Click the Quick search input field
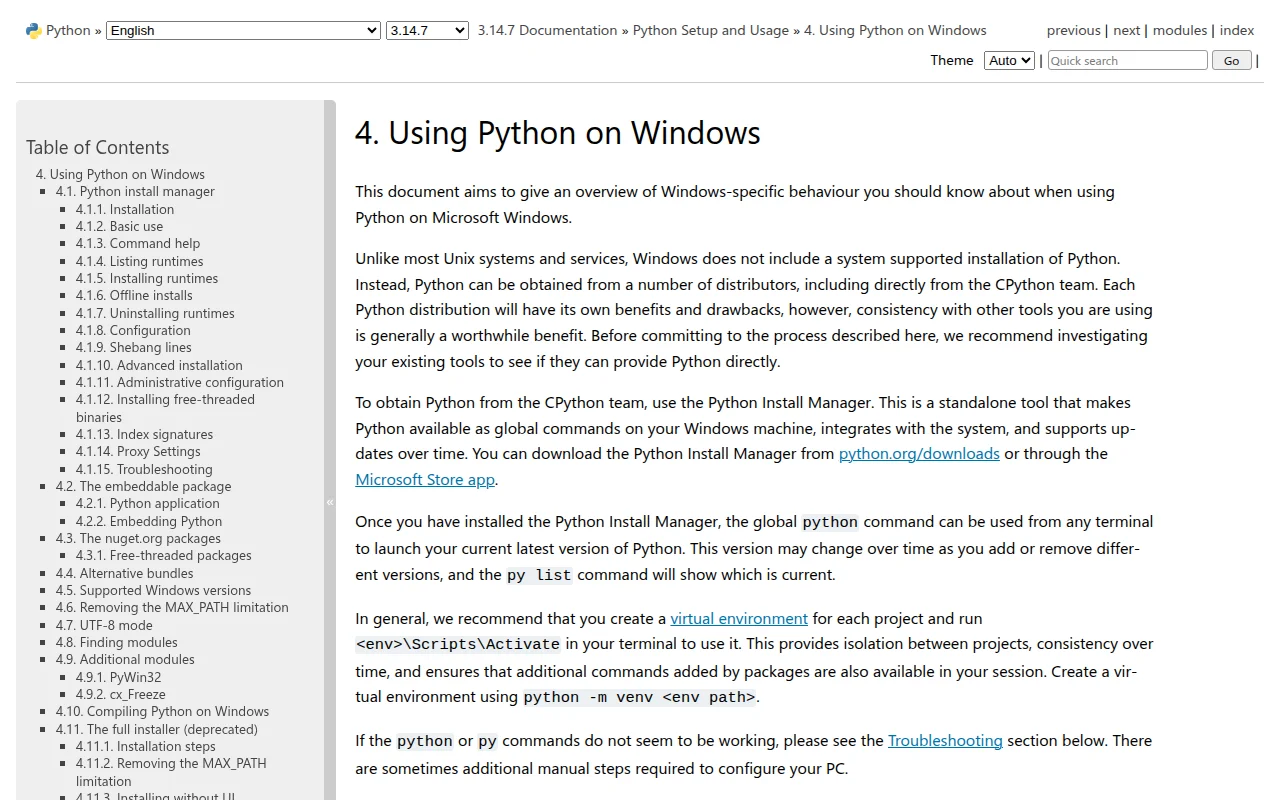1280x800 pixels. (1127, 60)
